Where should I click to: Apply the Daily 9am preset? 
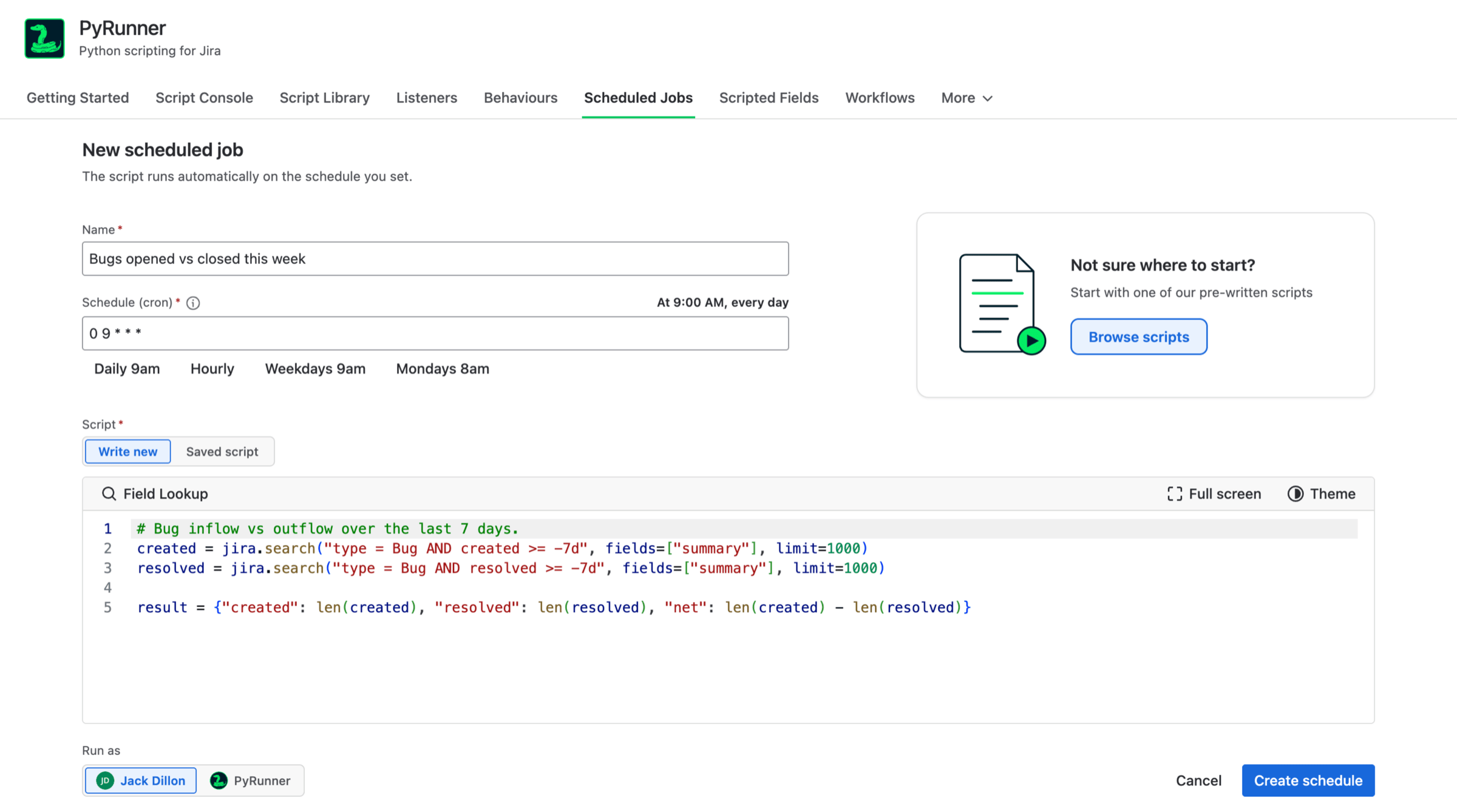pos(127,368)
